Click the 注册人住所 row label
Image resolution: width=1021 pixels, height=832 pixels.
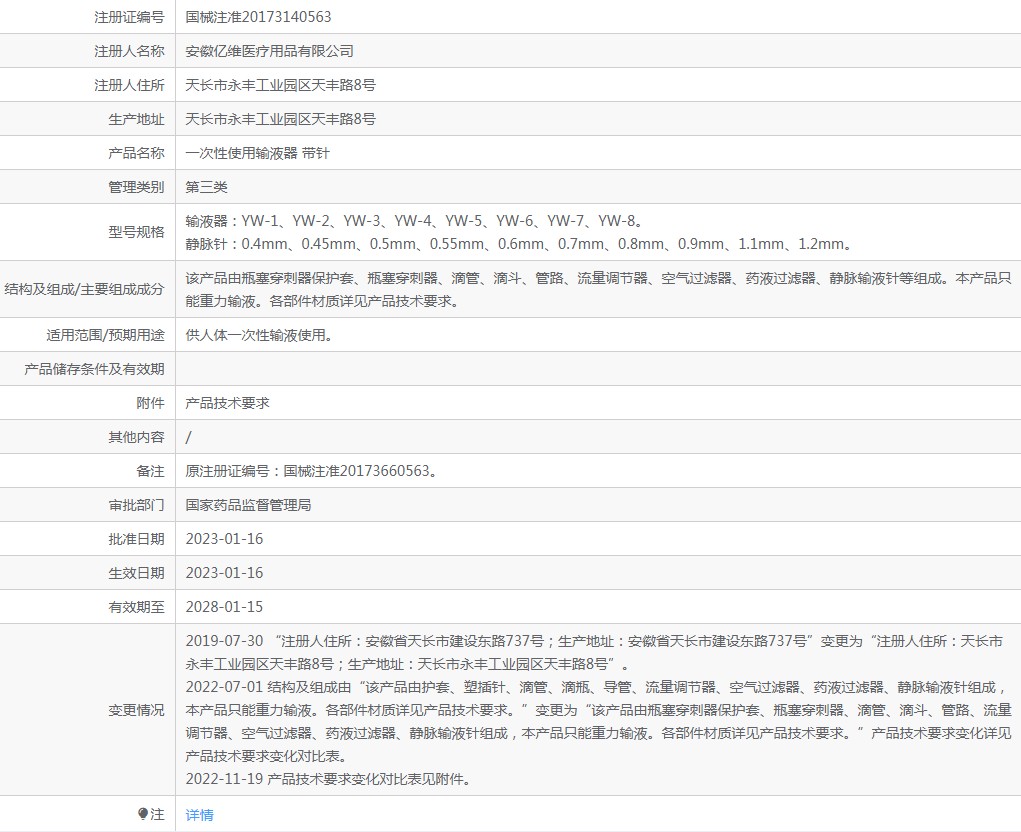click(x=129, y=85)
